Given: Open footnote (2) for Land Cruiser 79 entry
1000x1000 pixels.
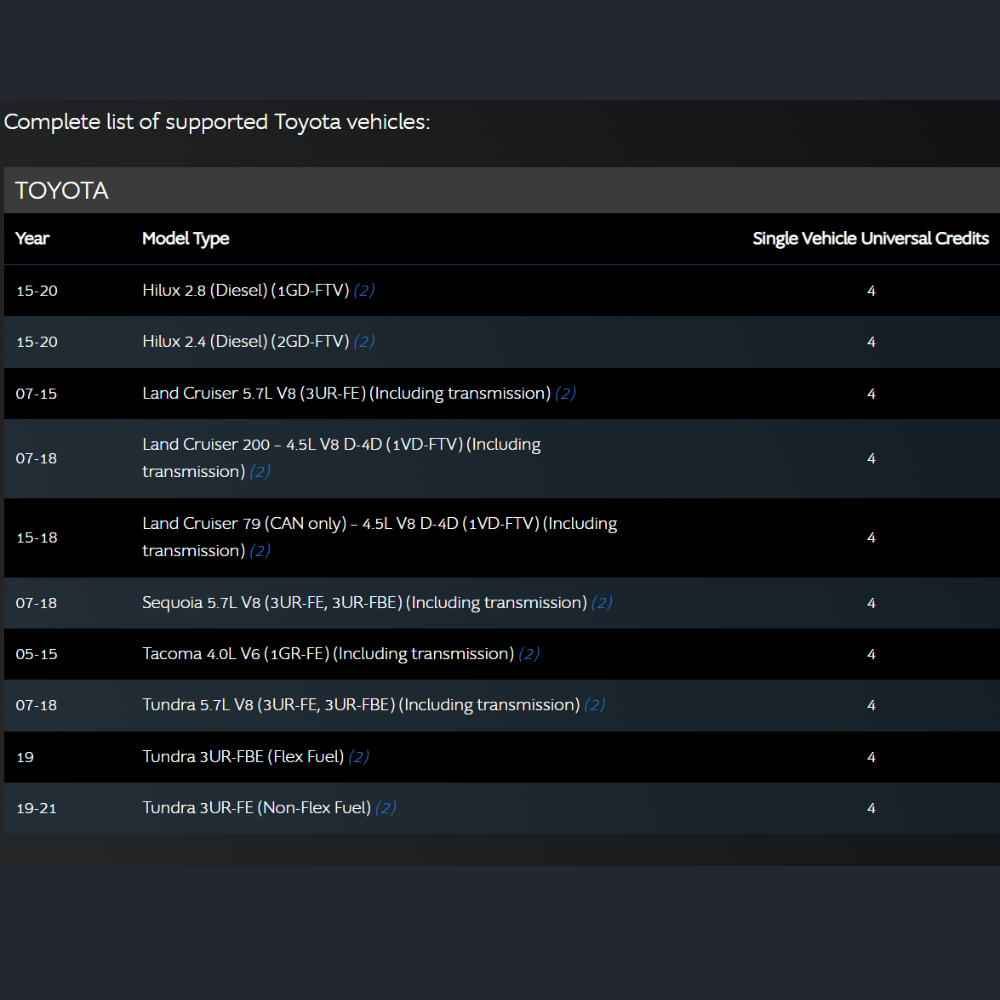Looking at the screenshot, I should coord(260,550).
